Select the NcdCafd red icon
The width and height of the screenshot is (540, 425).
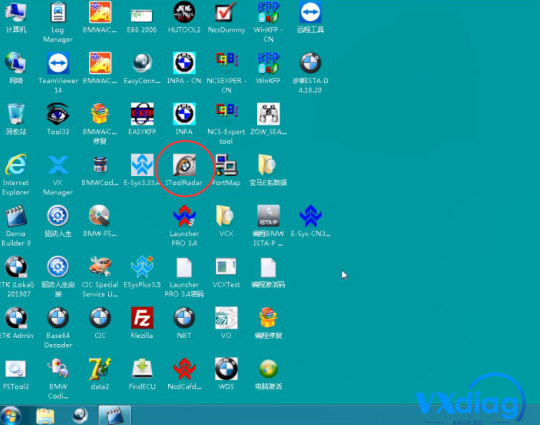(184, 369)
